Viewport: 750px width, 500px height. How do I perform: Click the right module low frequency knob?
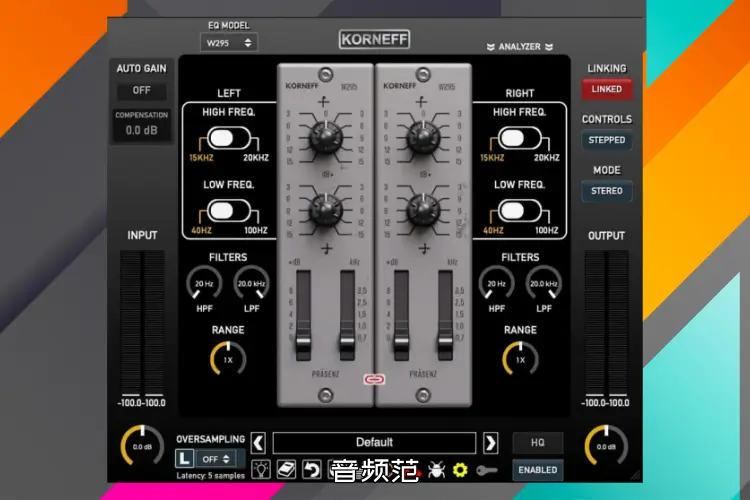click(x=423, y=210)
